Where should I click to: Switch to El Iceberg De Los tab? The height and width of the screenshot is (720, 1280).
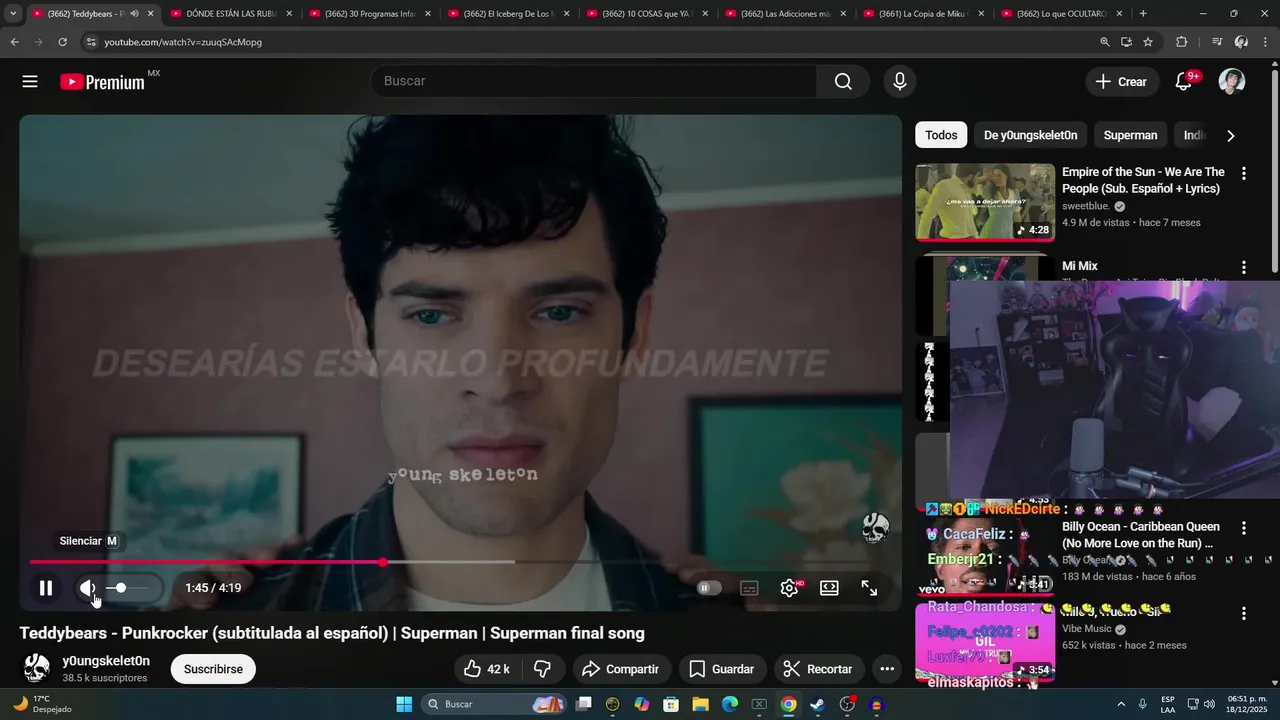507,14
